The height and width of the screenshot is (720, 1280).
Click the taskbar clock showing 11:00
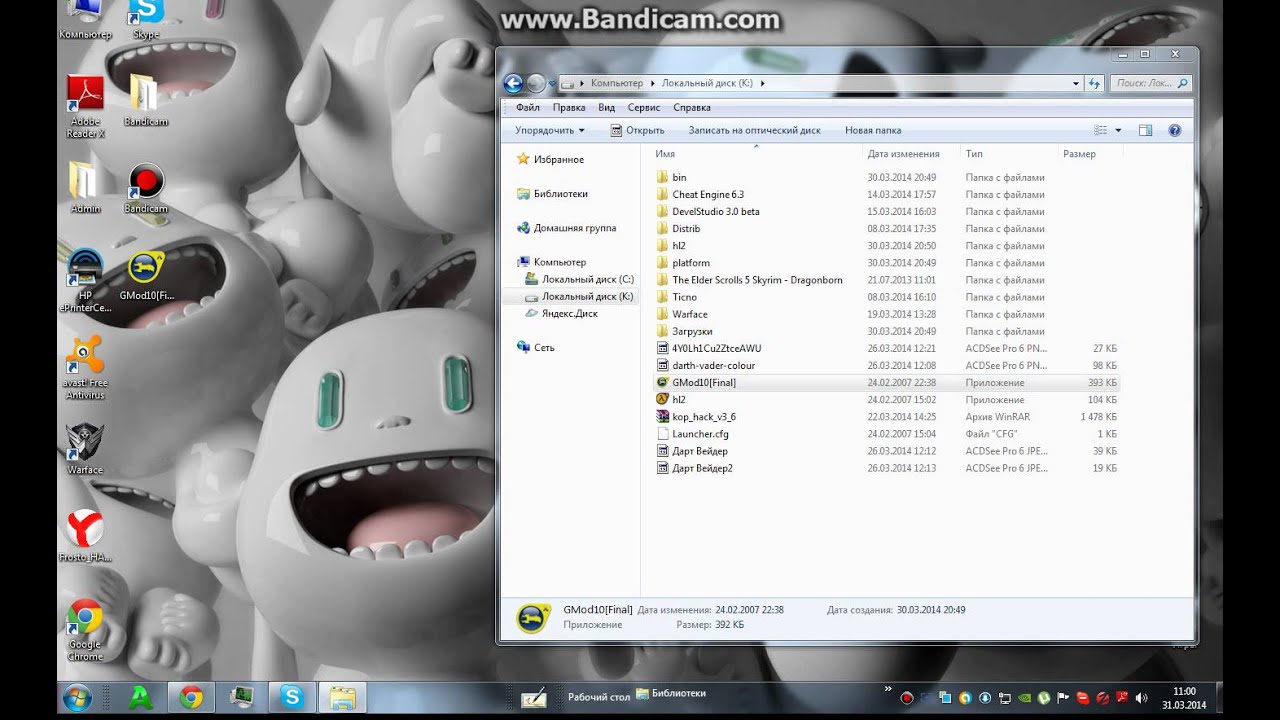[1184, 697]
